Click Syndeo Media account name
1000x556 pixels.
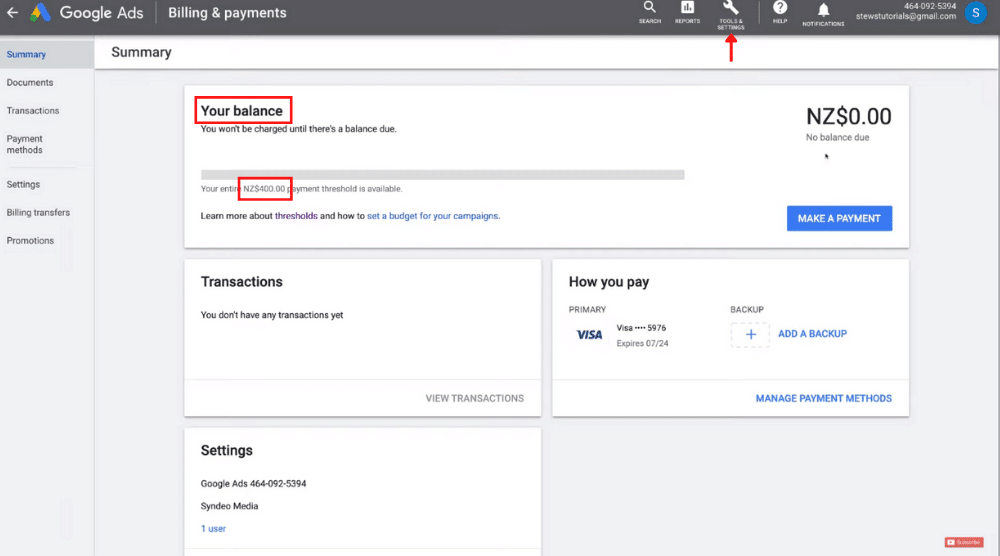click(x=230, y=506)
